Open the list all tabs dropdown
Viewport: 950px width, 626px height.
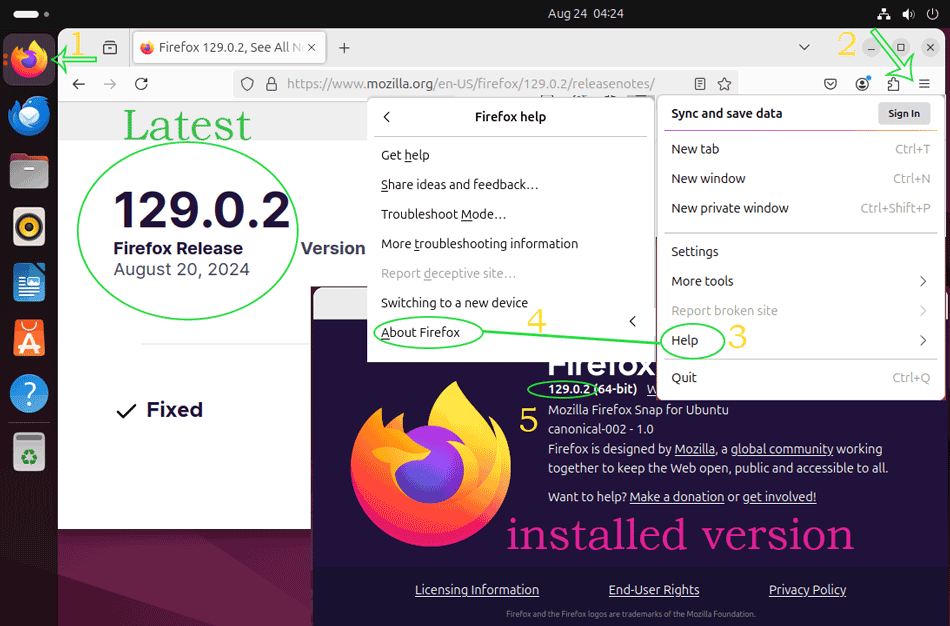pyautogui.click(x=804, y=47)
